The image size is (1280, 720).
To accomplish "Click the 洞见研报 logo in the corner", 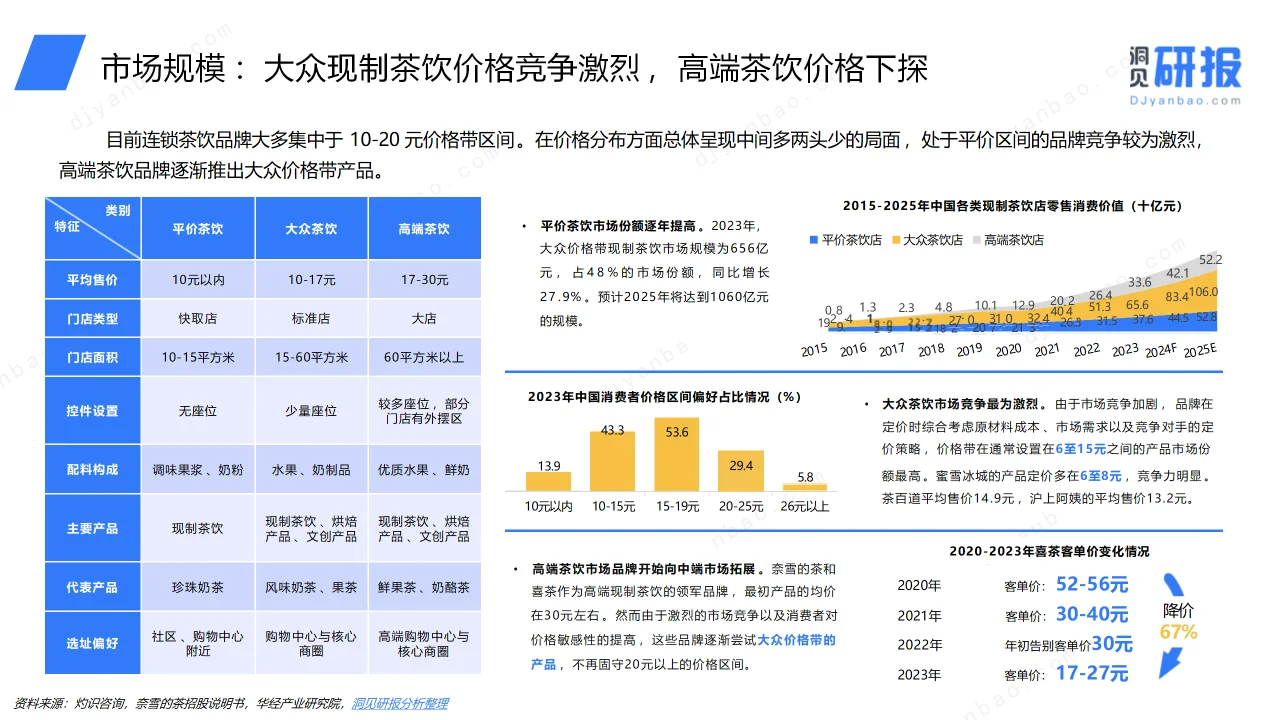I will 1183,73.
